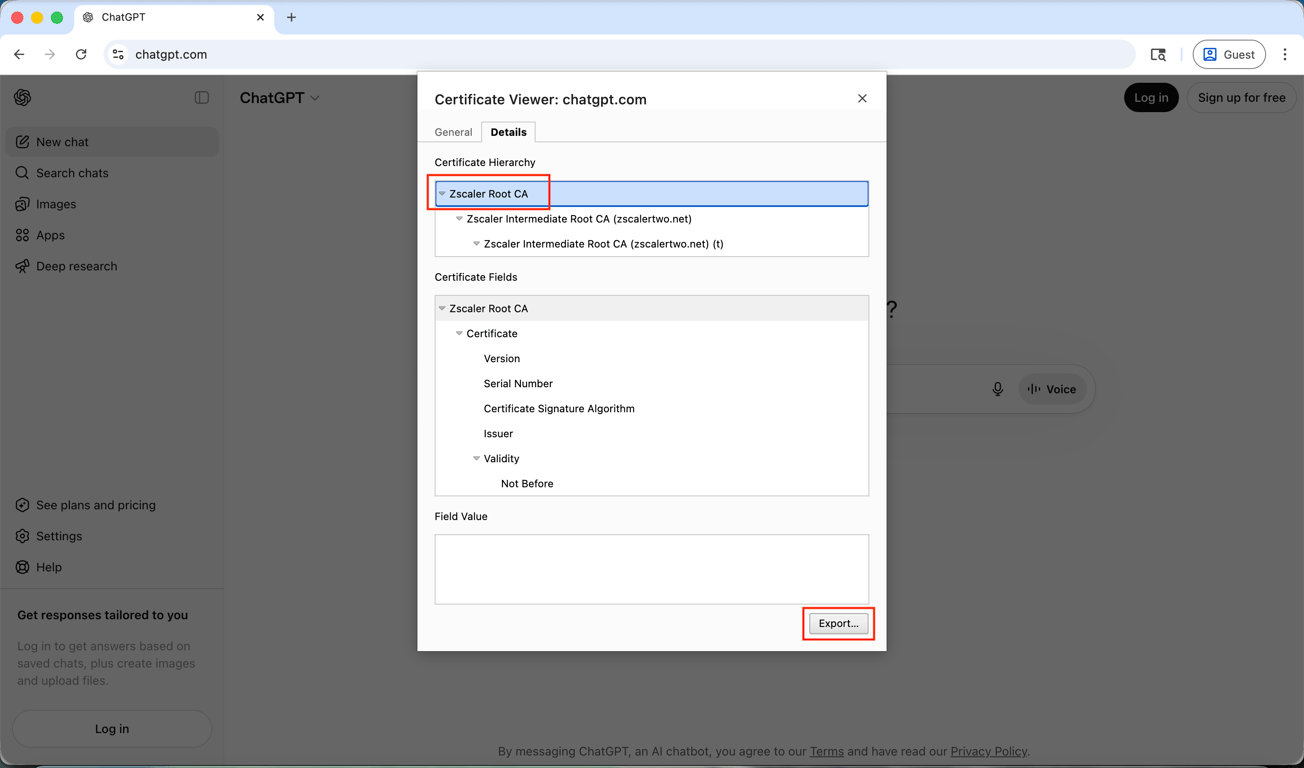The image size is (1304, 768).
Task: Close the ChatGPT browser tab
Action: point(260,17)
